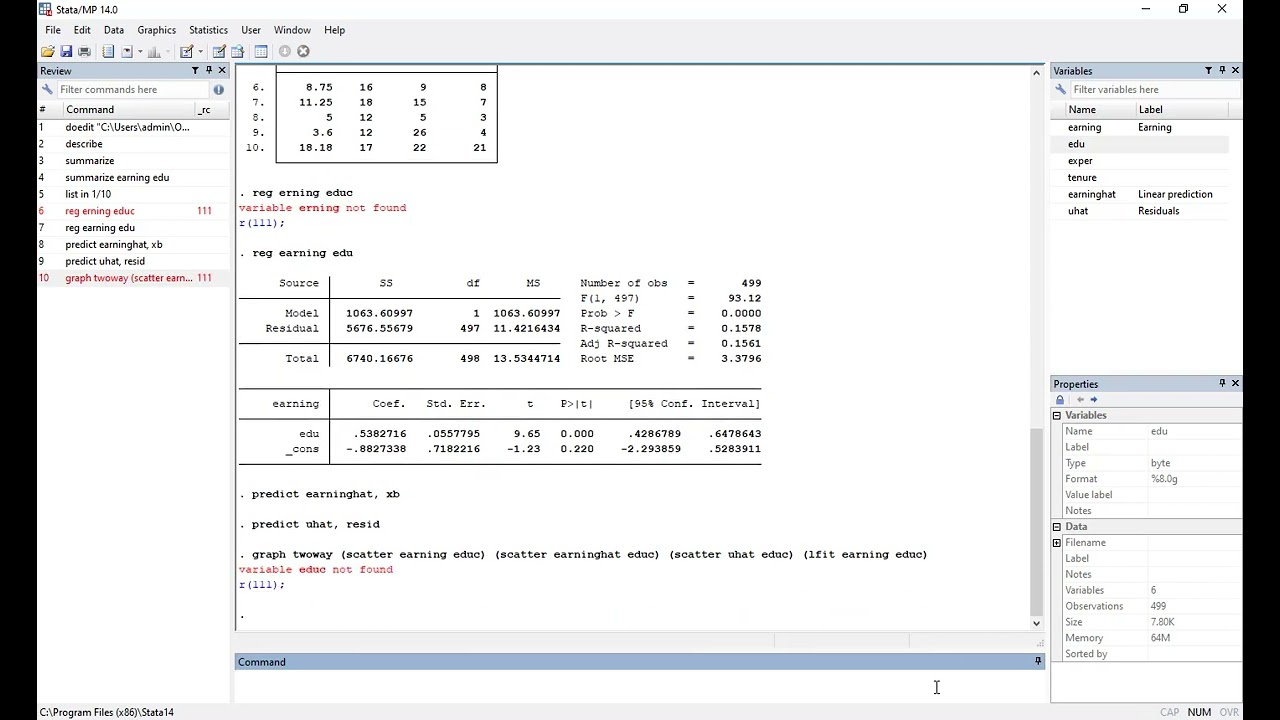Close the Properties panel

pyautogui.click(x=1235, y=384)
